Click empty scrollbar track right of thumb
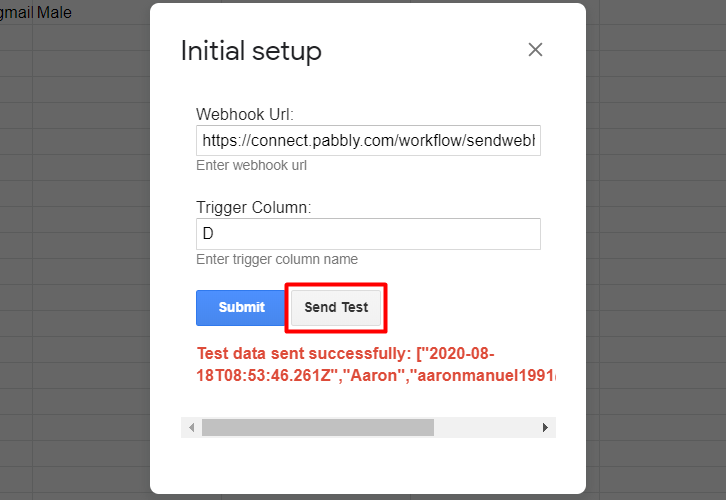Image resolution: width=726 pixels, height=500 pixels. pos(484,427)
